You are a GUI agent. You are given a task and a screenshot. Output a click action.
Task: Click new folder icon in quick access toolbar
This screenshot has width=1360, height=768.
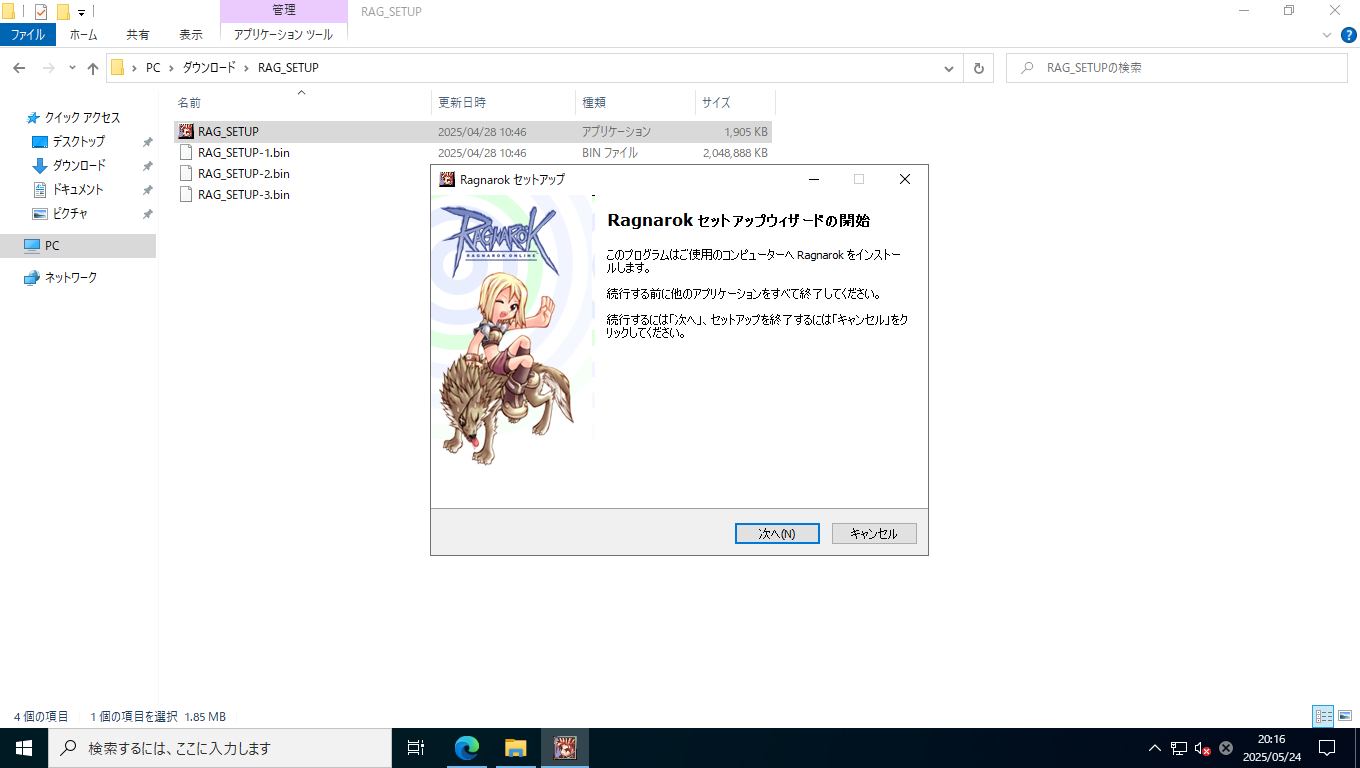click(x=63, y=12)
